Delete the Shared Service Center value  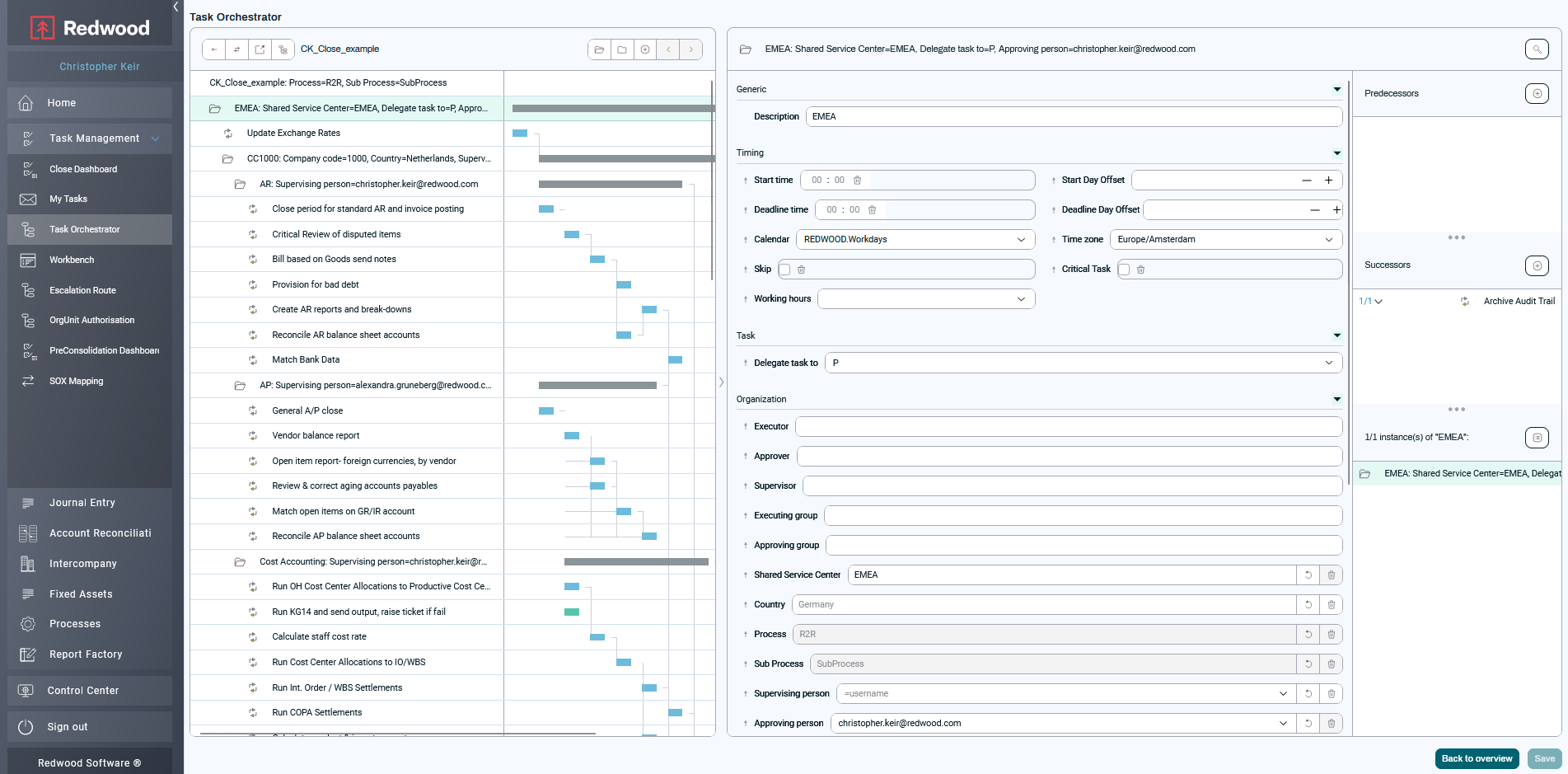(1331, 575)
